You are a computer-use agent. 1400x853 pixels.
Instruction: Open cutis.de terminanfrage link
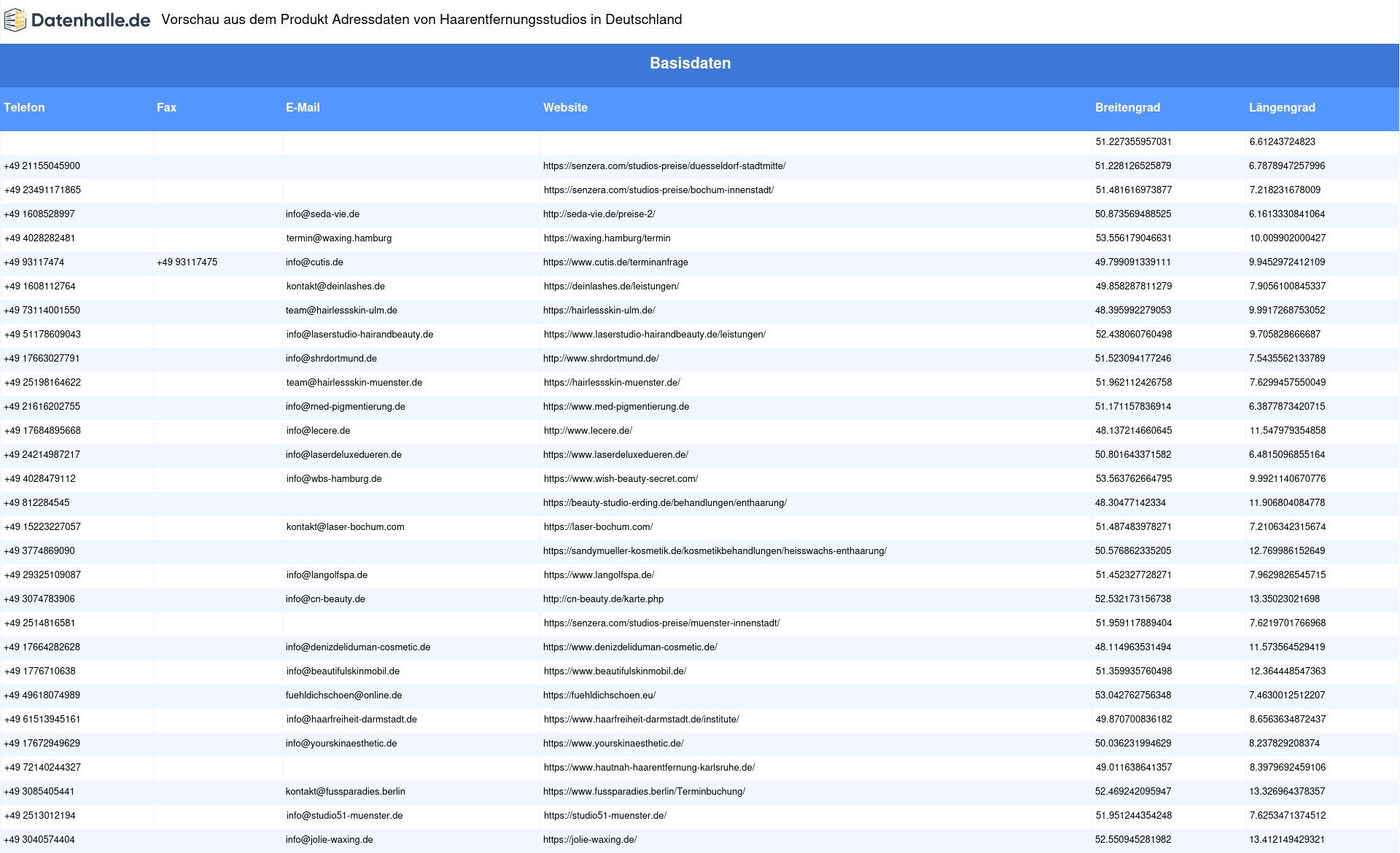pos(615,262)
